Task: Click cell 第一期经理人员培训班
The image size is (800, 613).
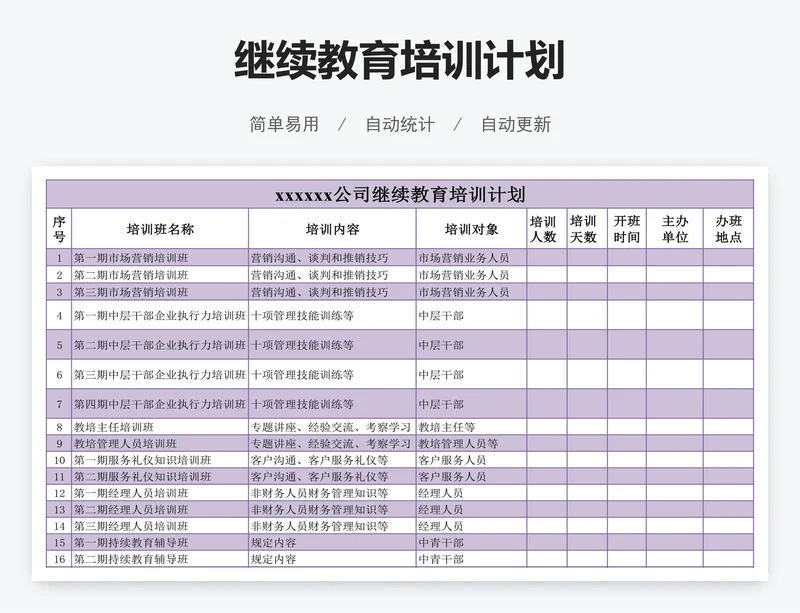Action: (160, 493)
